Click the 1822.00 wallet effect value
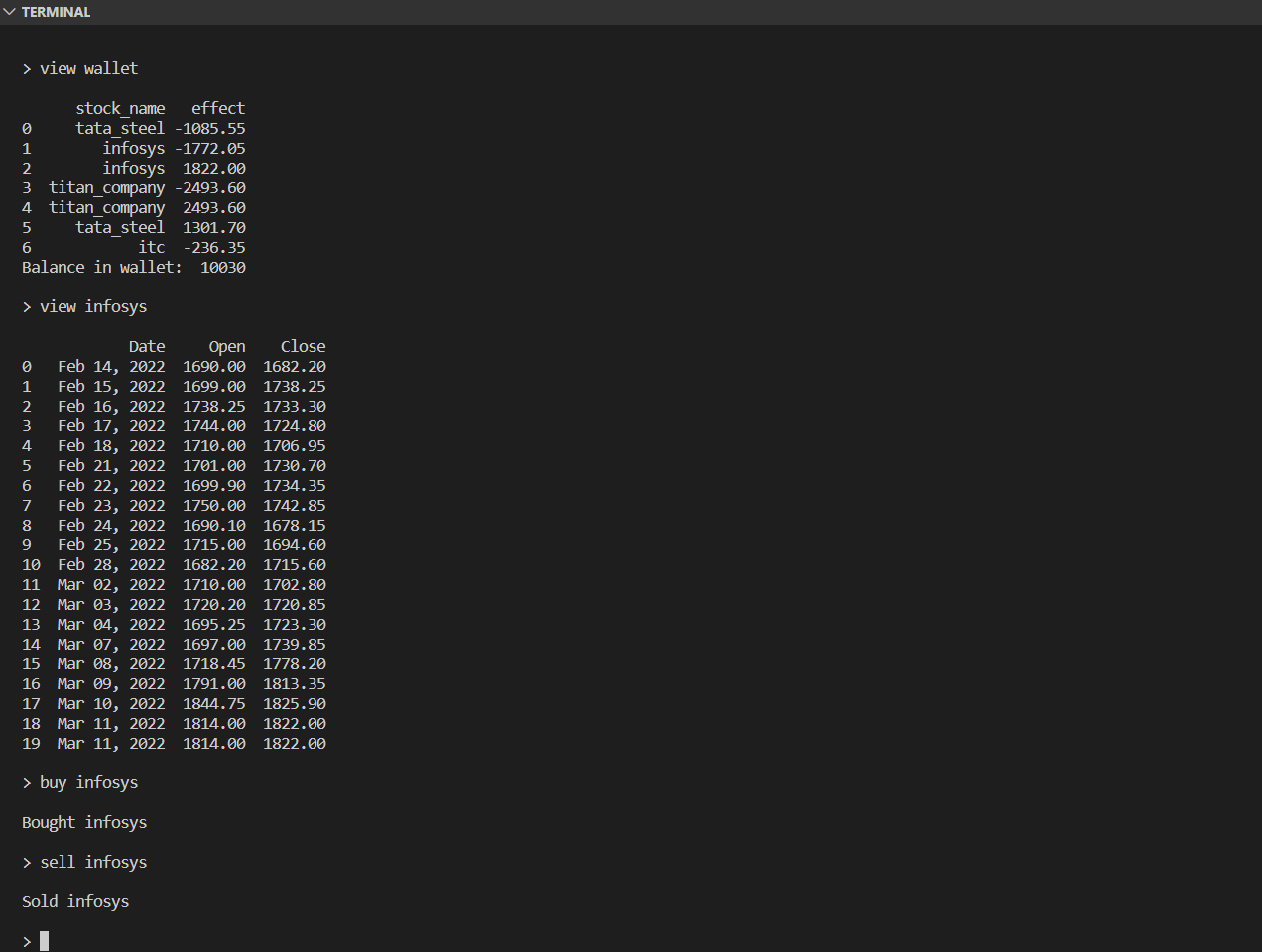Screen dimensions: 1262x952 click(x=214, y=168)
